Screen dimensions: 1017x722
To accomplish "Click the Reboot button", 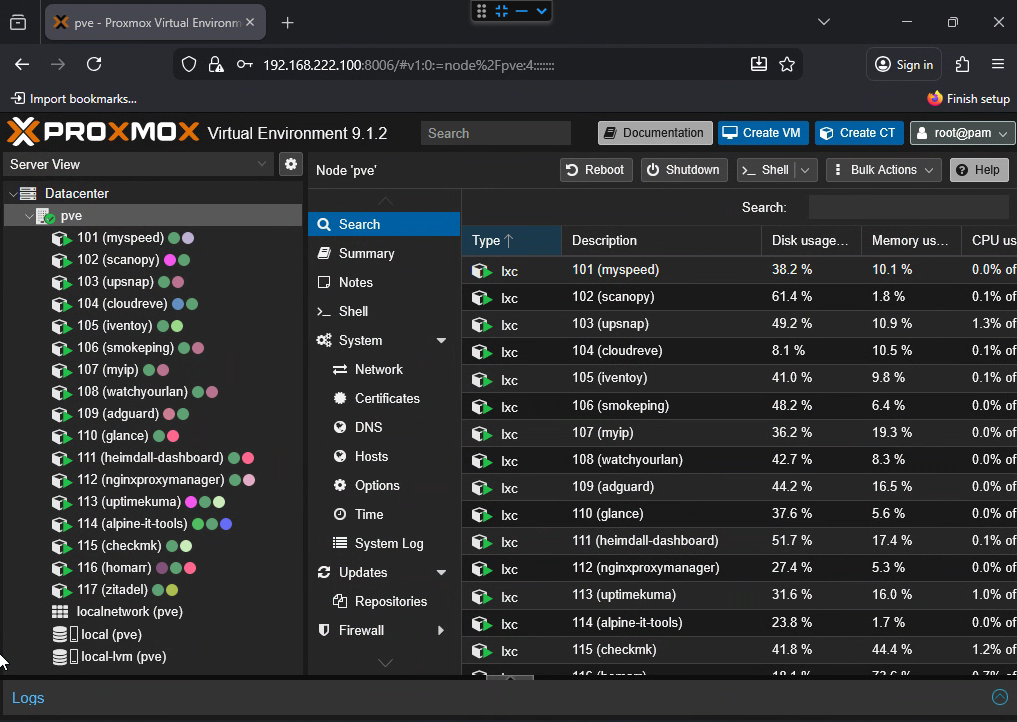I will click(595, 170).
